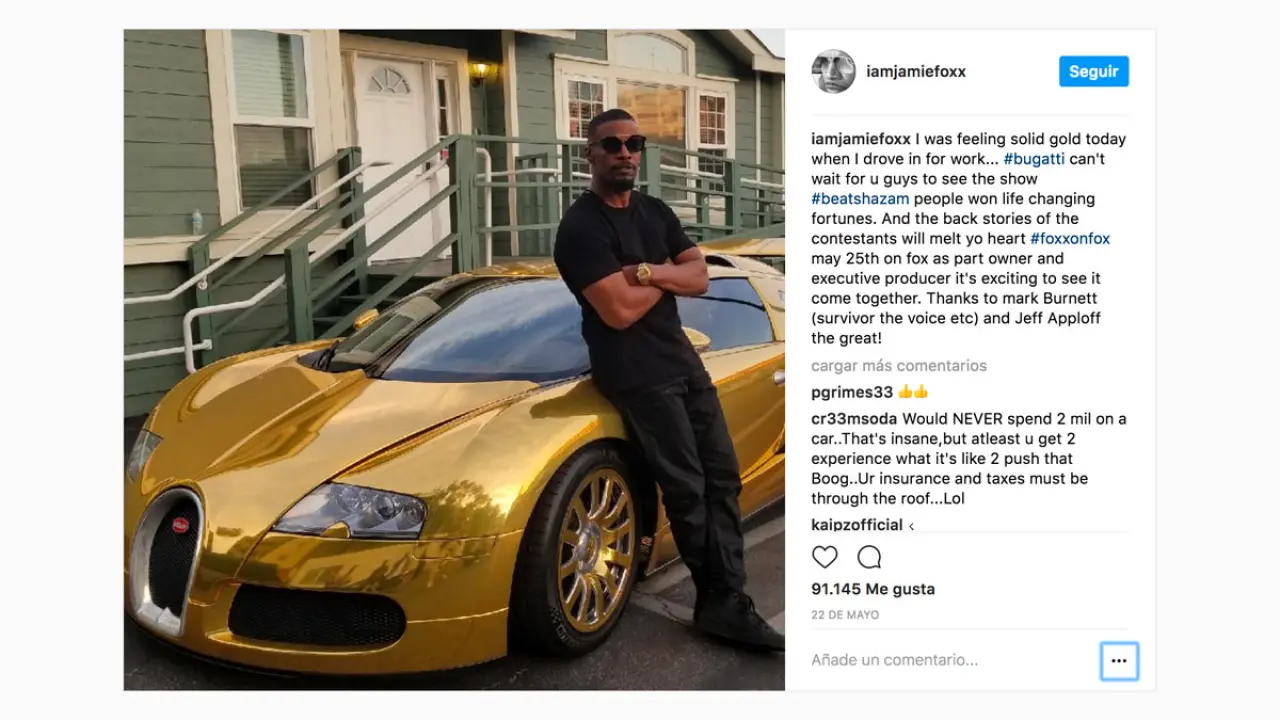
Task: Select the thumbs-up emoji in pgrimes33's comment
Action: pos(914,392)
